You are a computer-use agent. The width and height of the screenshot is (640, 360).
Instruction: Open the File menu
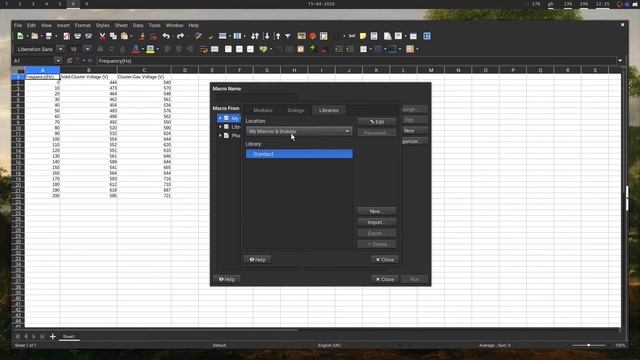[x=18, y=25]
